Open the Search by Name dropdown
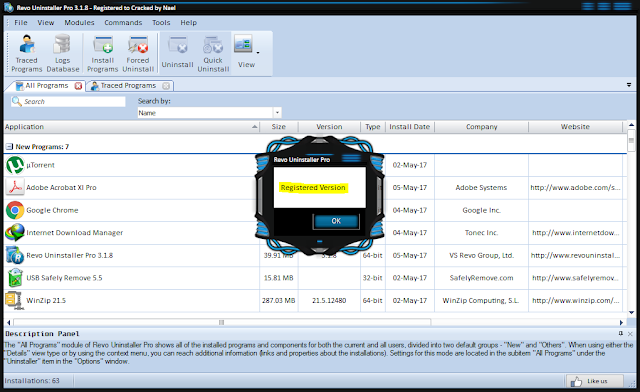Image resolution: width=640 pixels, height=392 pixels. click(x=277, y=112)
